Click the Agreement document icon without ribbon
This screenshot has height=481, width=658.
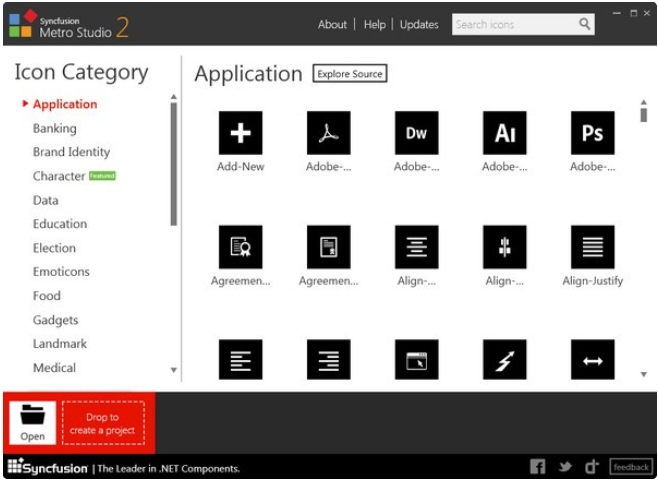[x=329, y=247]
